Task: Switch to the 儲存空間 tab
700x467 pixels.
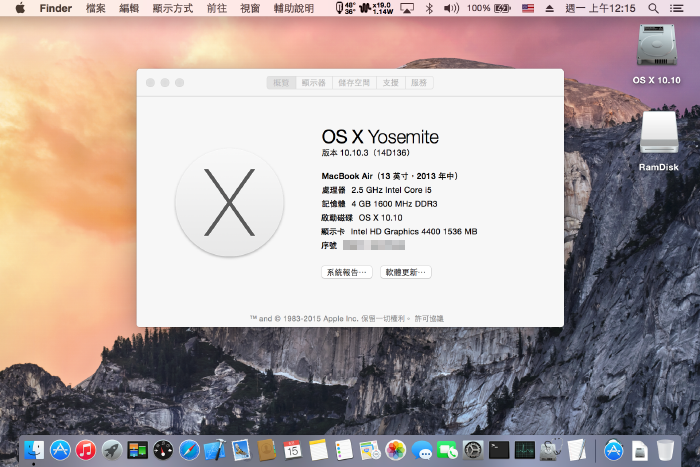Action: click(354, 83)
